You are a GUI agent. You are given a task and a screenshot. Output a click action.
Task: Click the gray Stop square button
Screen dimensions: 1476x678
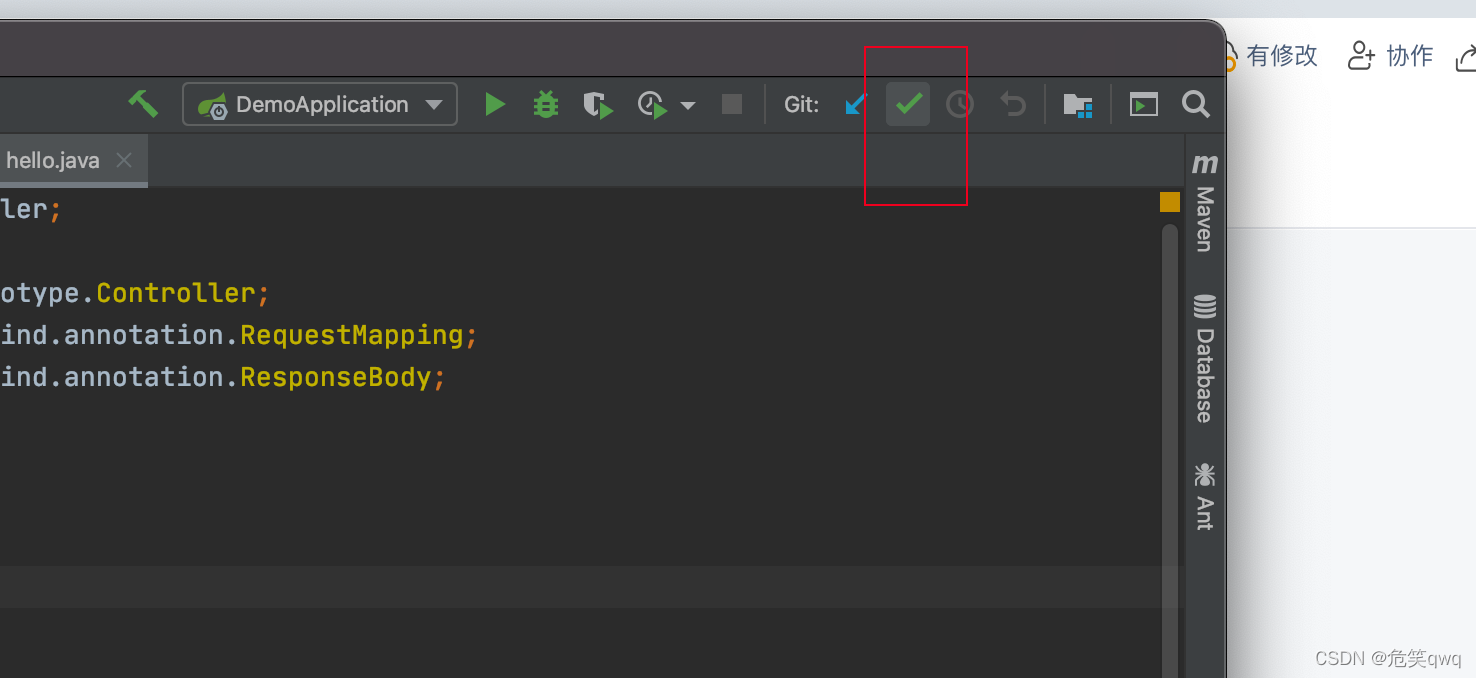click(x=732, y=104)
